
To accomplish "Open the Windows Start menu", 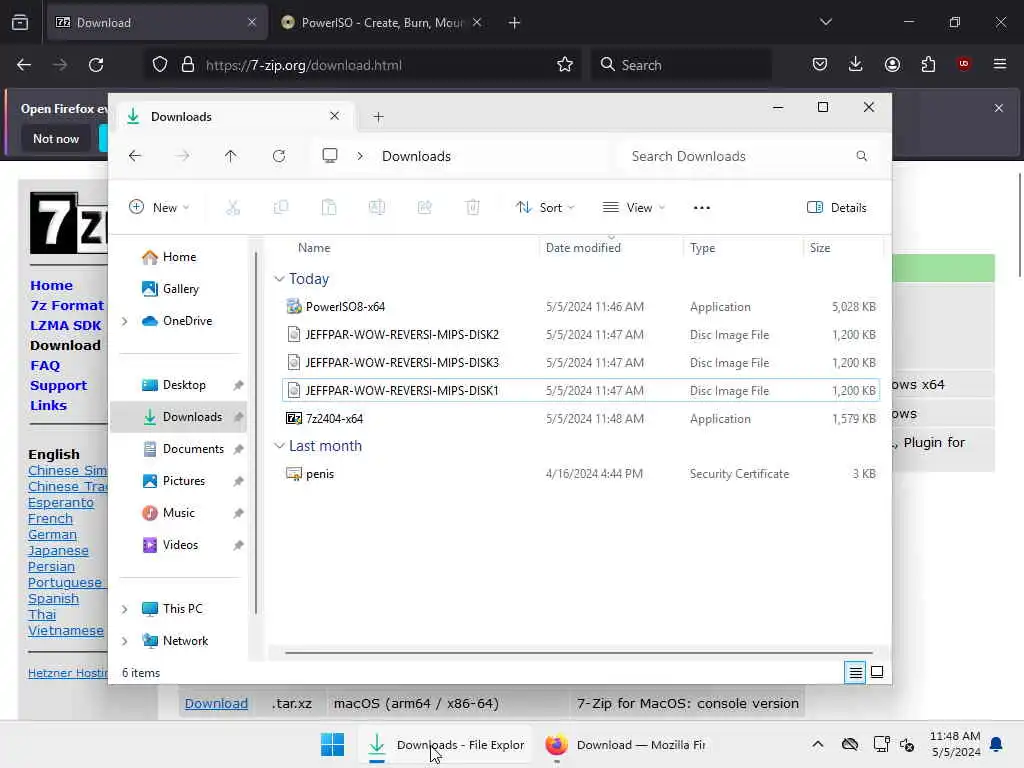I will (332, 744).
